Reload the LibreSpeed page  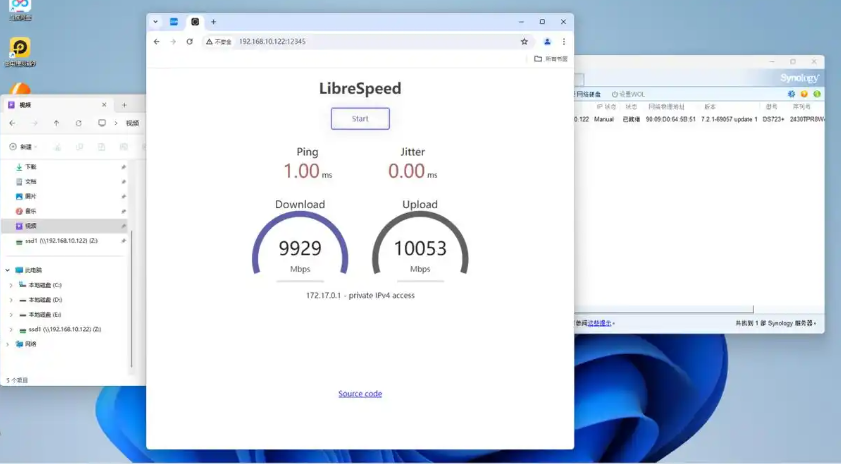pos(189,41)
